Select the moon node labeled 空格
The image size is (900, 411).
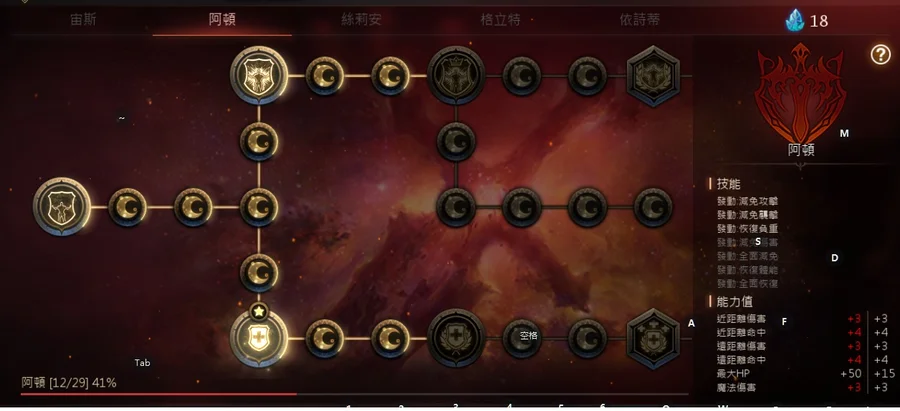tap(522, 339)
